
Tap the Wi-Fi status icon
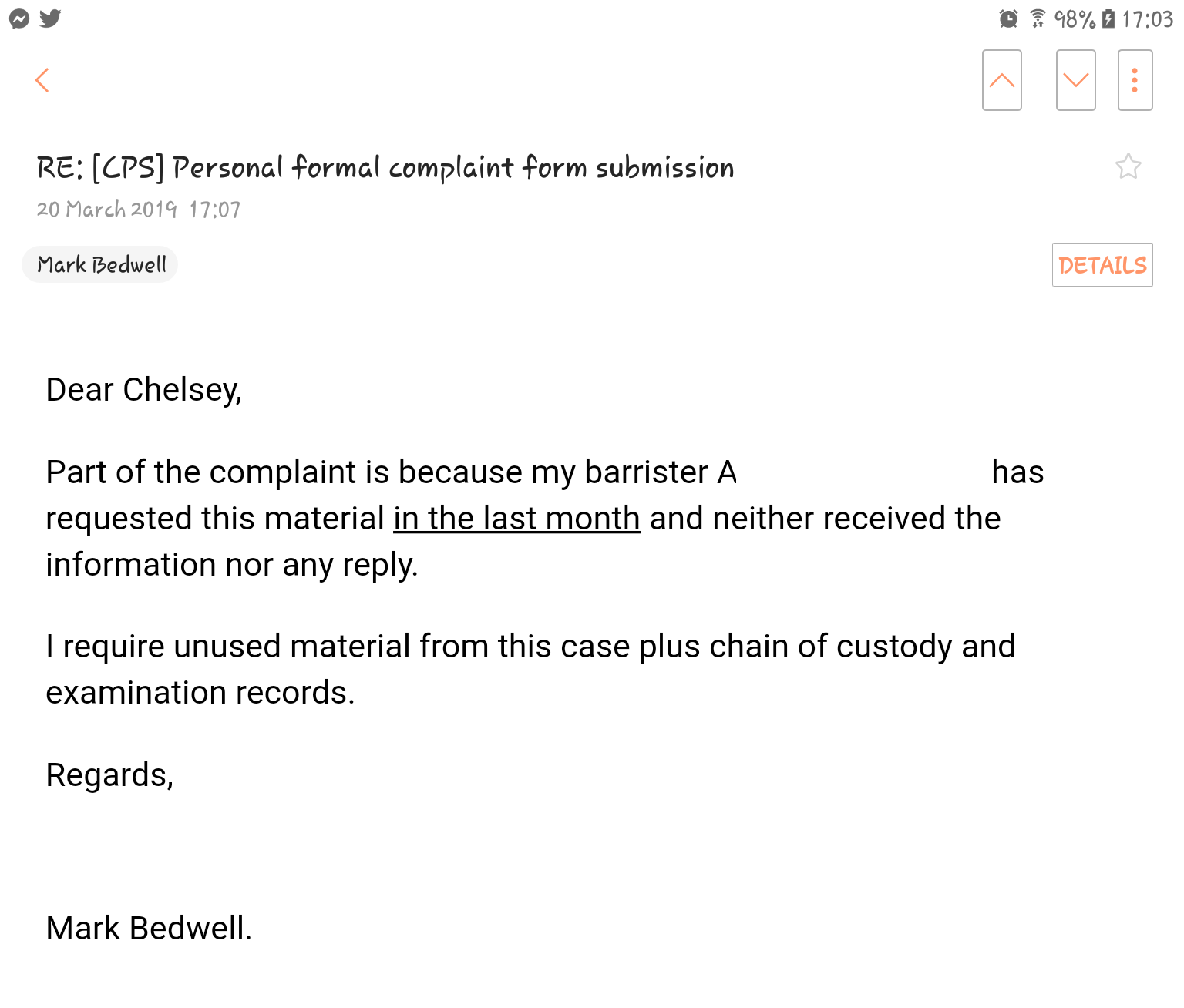(1038, 18)
